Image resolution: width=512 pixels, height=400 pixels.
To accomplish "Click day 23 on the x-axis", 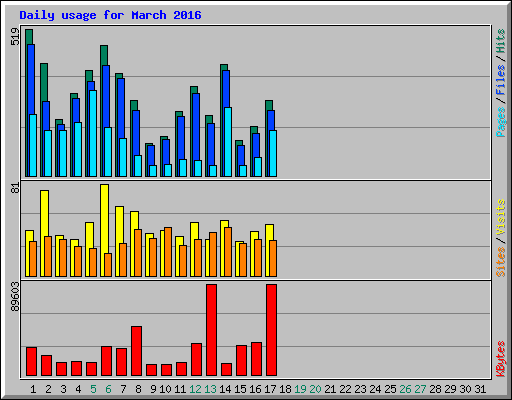I will 360,389.
